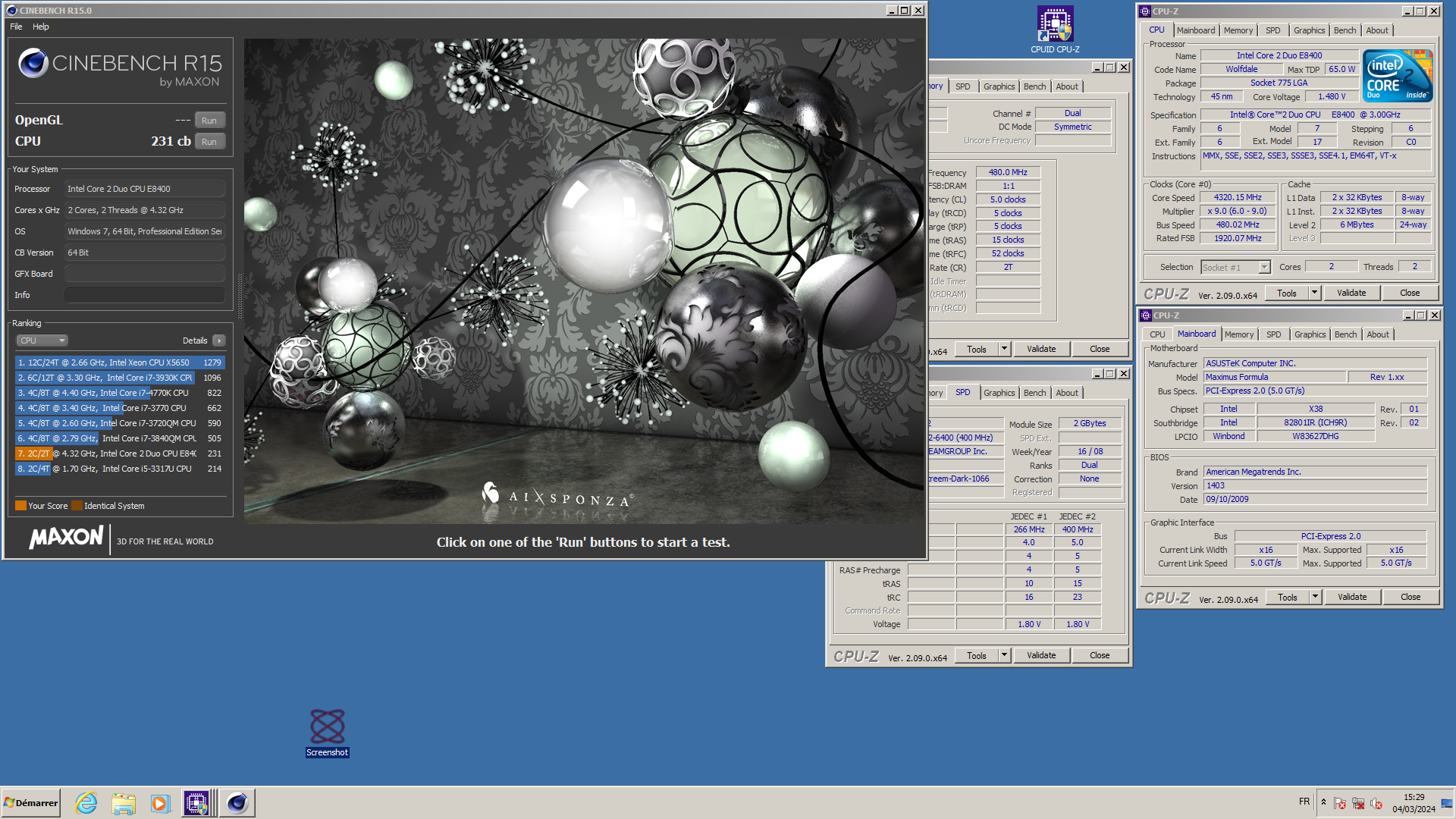Select ranking row Core i7-4770K
1456x819 pixels.
click(120, 393)
